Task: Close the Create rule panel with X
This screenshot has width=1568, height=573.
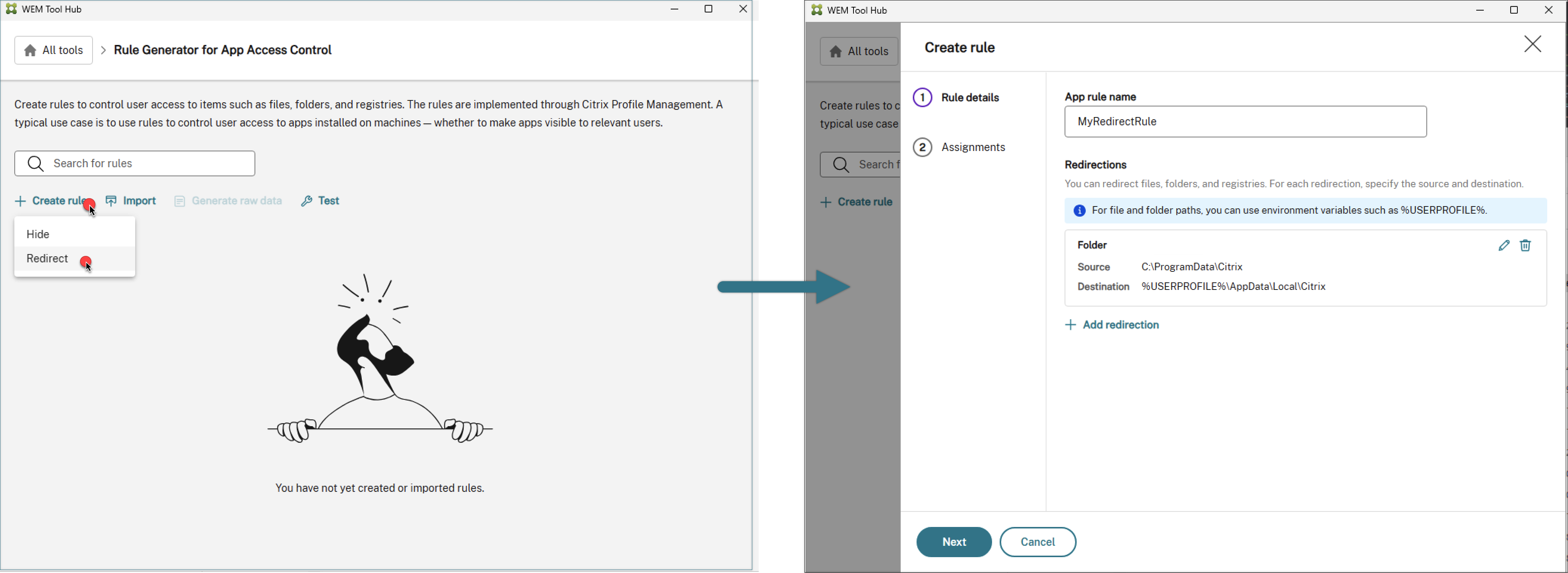Action: [x=1532, y=45]
